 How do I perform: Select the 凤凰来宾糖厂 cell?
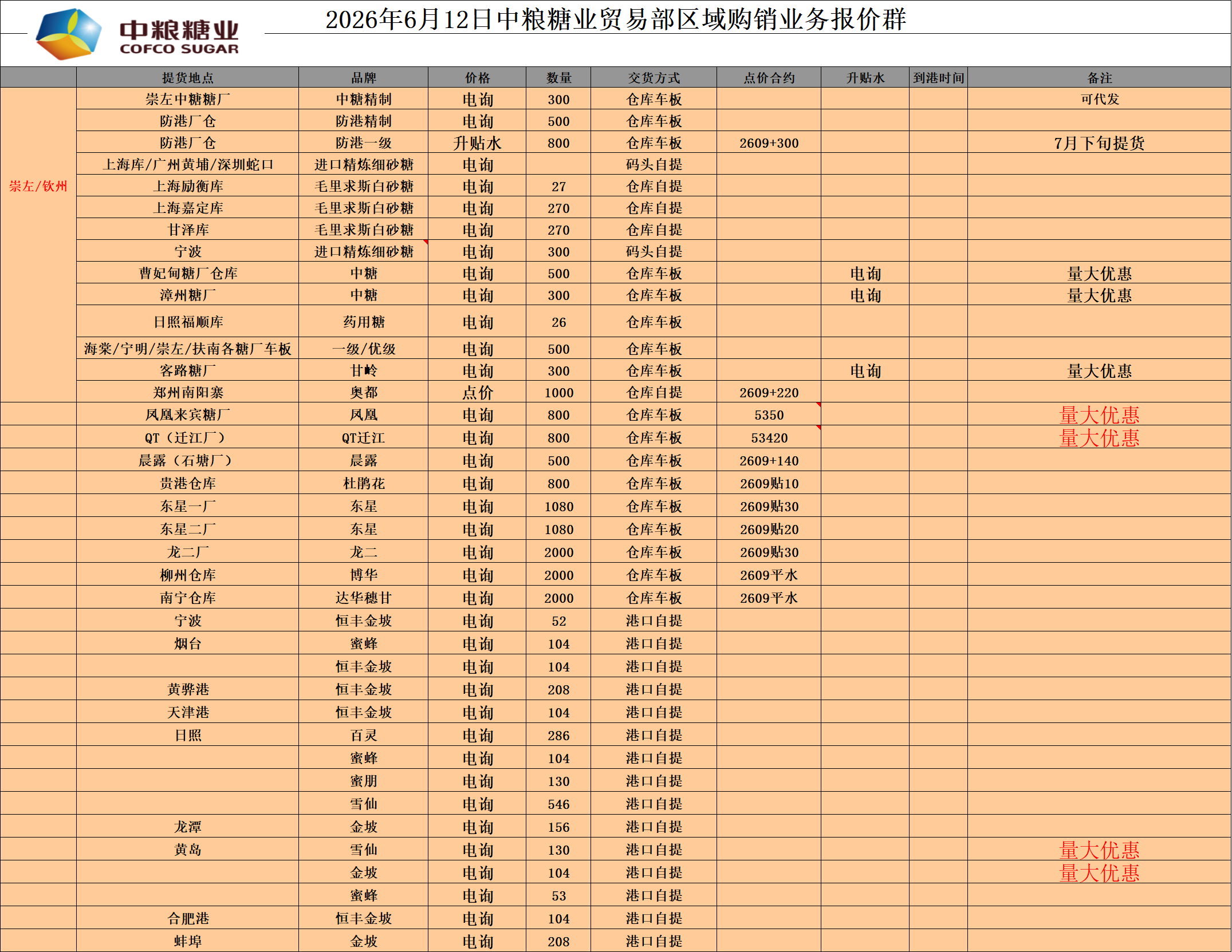[x=188, y=415]
